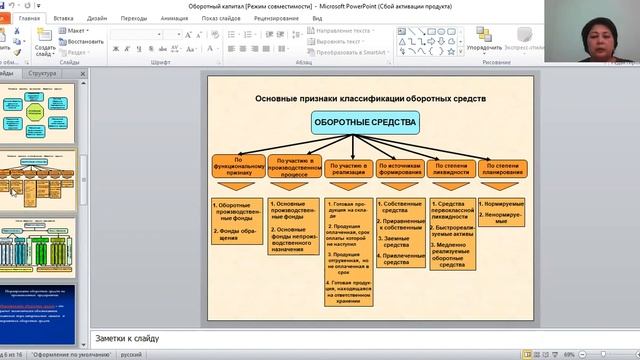Select the blue-background slide thumbnail

click(x=38, y=314)
